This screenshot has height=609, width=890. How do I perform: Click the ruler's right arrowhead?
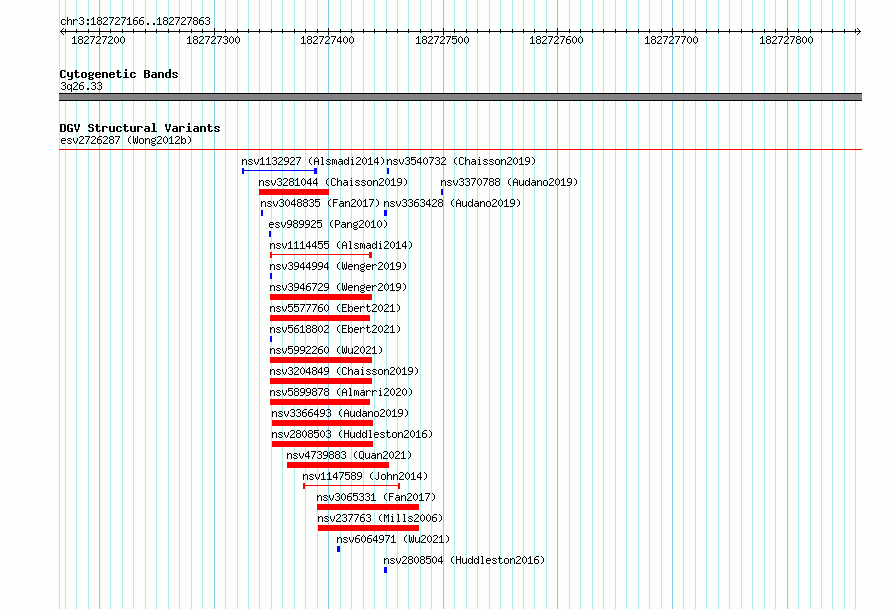pos(859,31)
